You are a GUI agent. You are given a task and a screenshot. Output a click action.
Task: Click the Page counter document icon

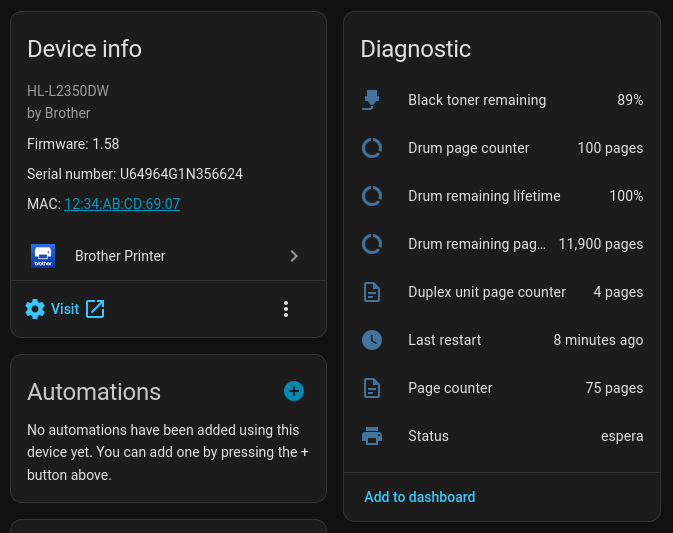[x=372, y=388]
